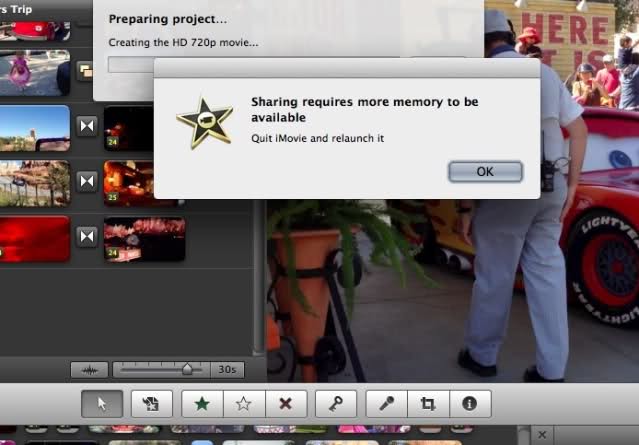This screenshot has height=445, width=639.
Task: Click the small X button at bottom right
Action: click(542, 435)
